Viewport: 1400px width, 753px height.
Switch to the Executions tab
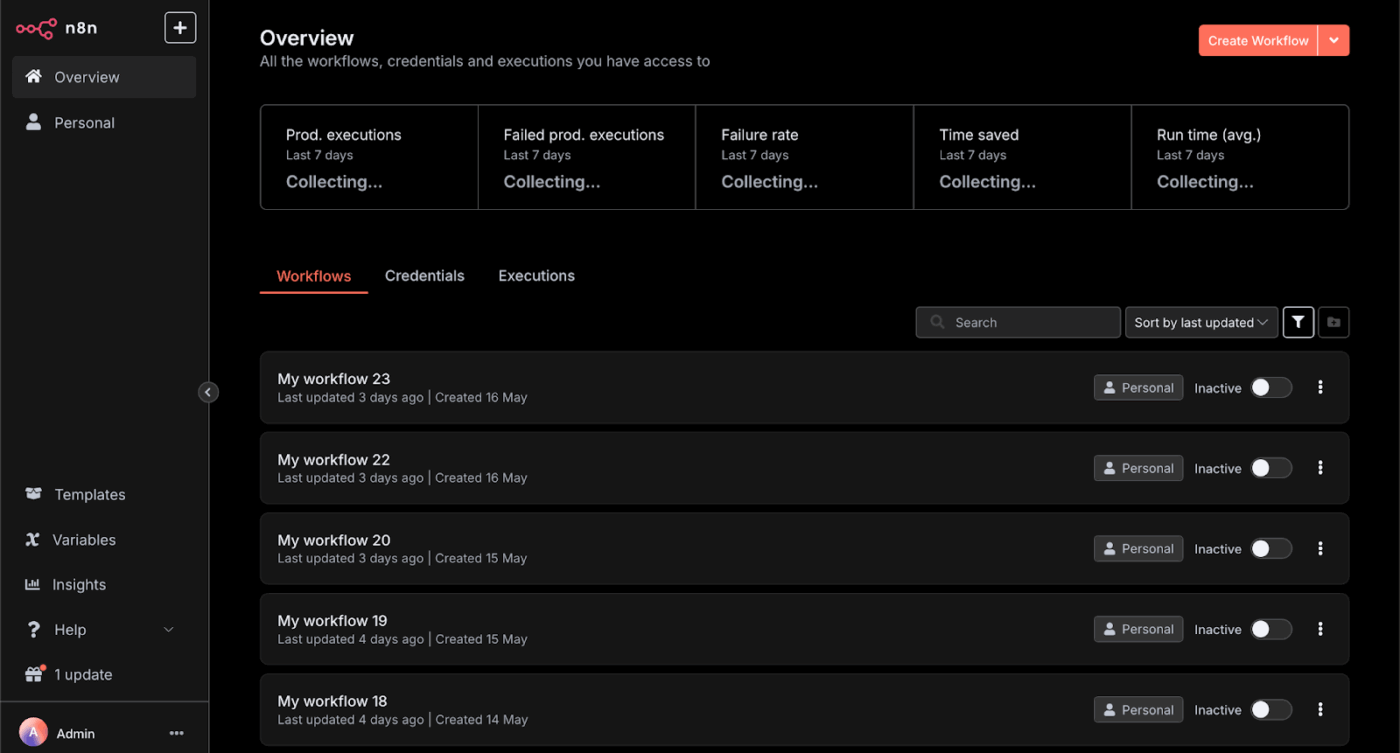[x=536, y=276]
